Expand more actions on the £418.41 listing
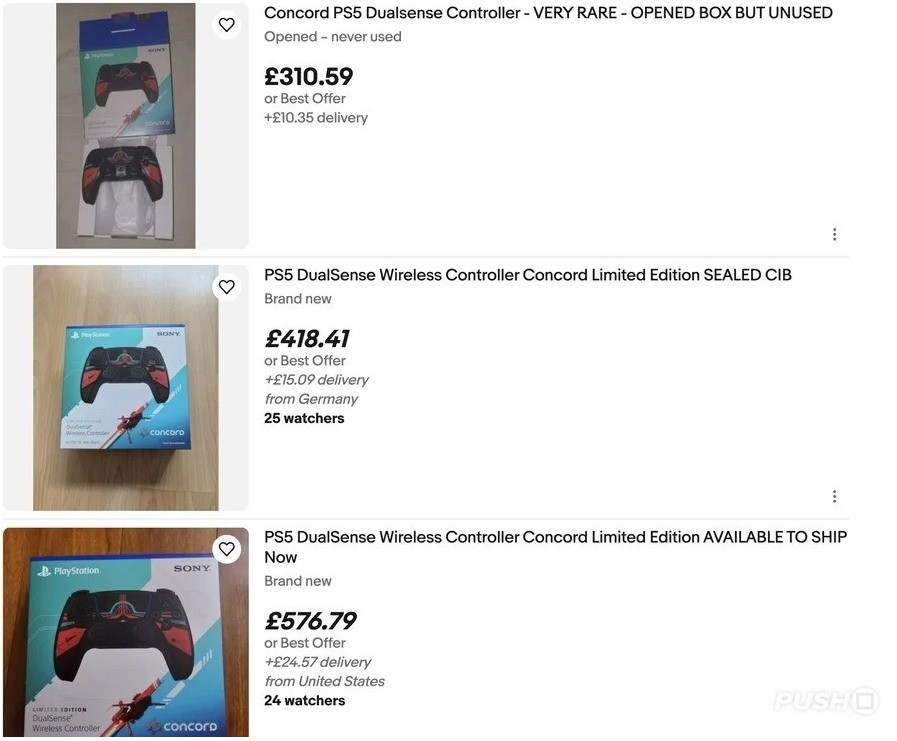897x741 pixels. point(834,496)
